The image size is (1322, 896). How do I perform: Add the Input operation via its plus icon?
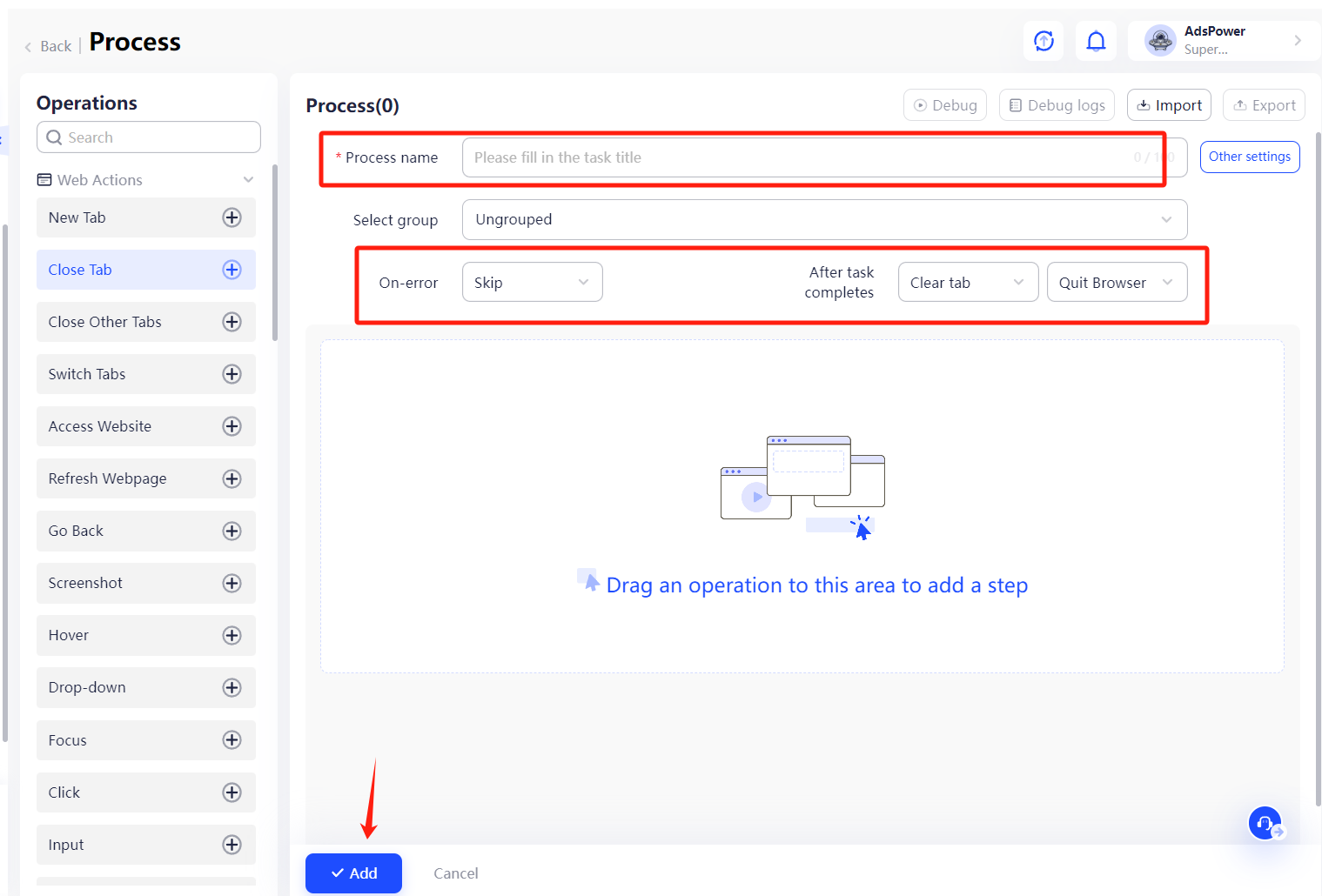[x=232, y=845]
